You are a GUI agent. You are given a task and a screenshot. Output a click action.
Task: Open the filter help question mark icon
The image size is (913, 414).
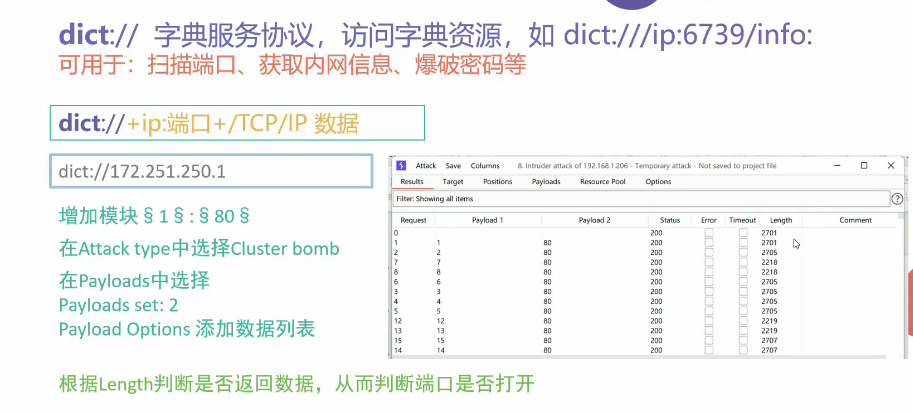(x=897, y=199)
